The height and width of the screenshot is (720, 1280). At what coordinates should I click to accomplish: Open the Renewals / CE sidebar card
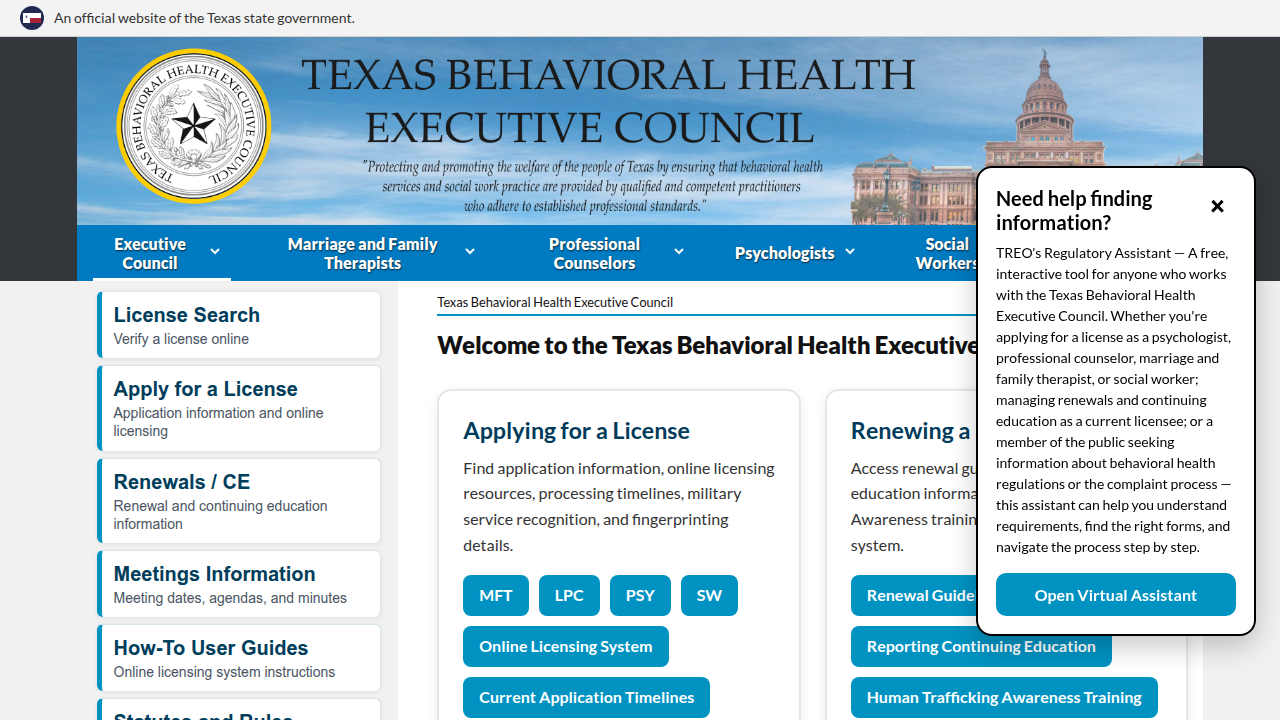pyautogui.click(x=239, y=501)
